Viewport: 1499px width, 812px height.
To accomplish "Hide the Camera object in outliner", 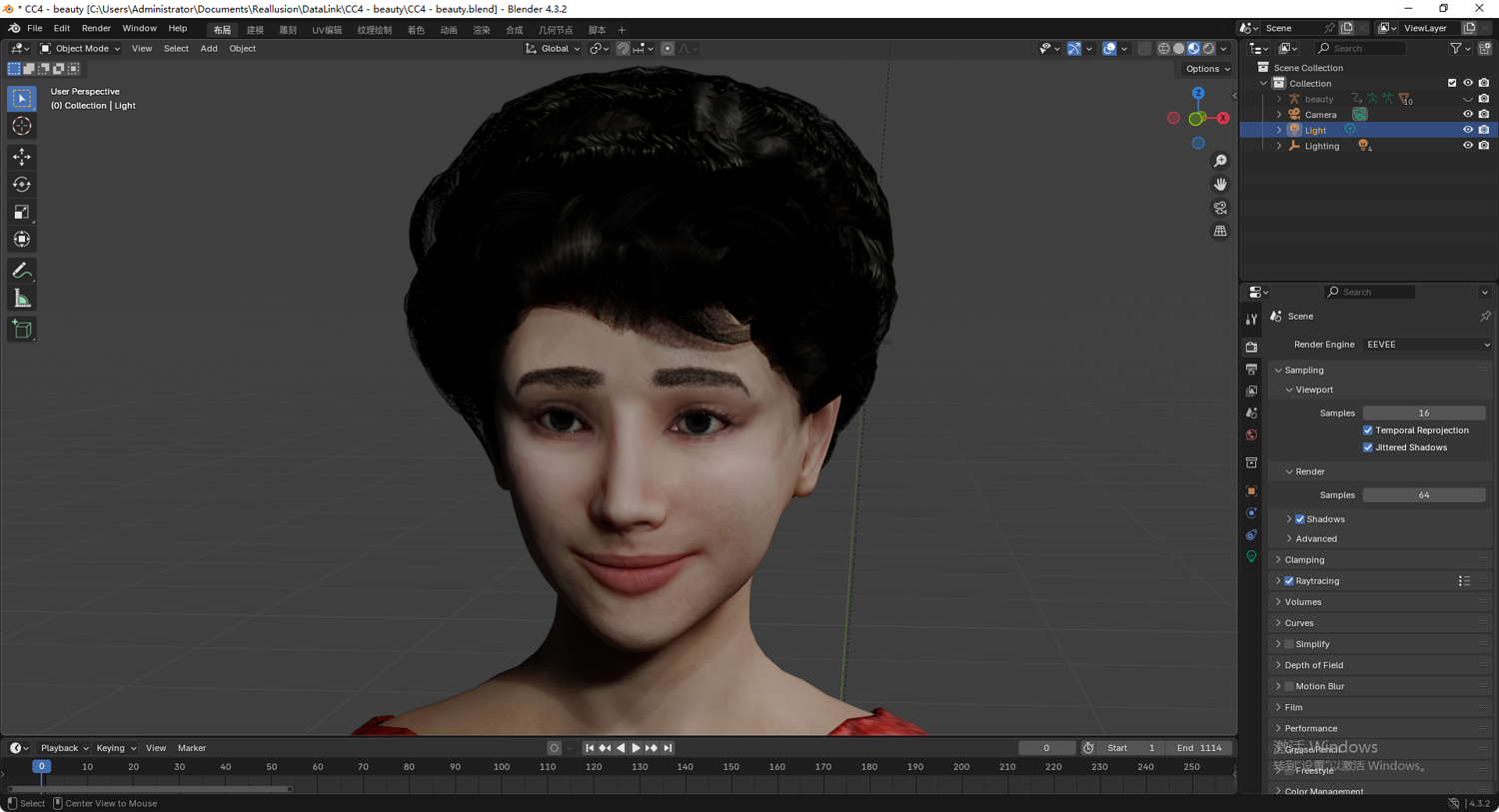I will [1467, 115].
